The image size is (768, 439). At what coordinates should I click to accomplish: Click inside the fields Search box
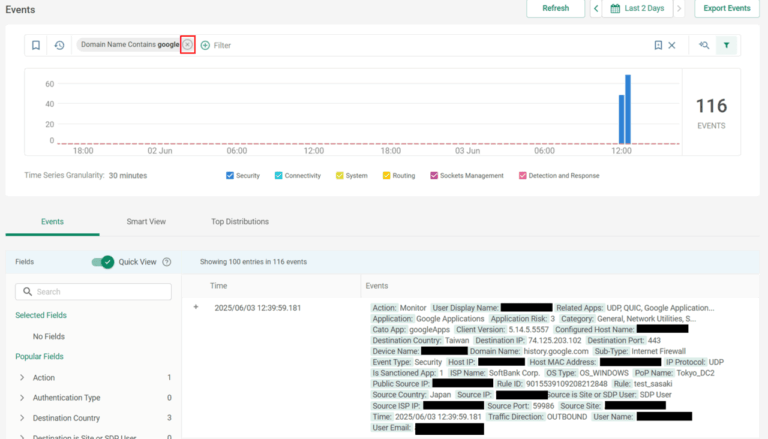(x=93, y=292)
